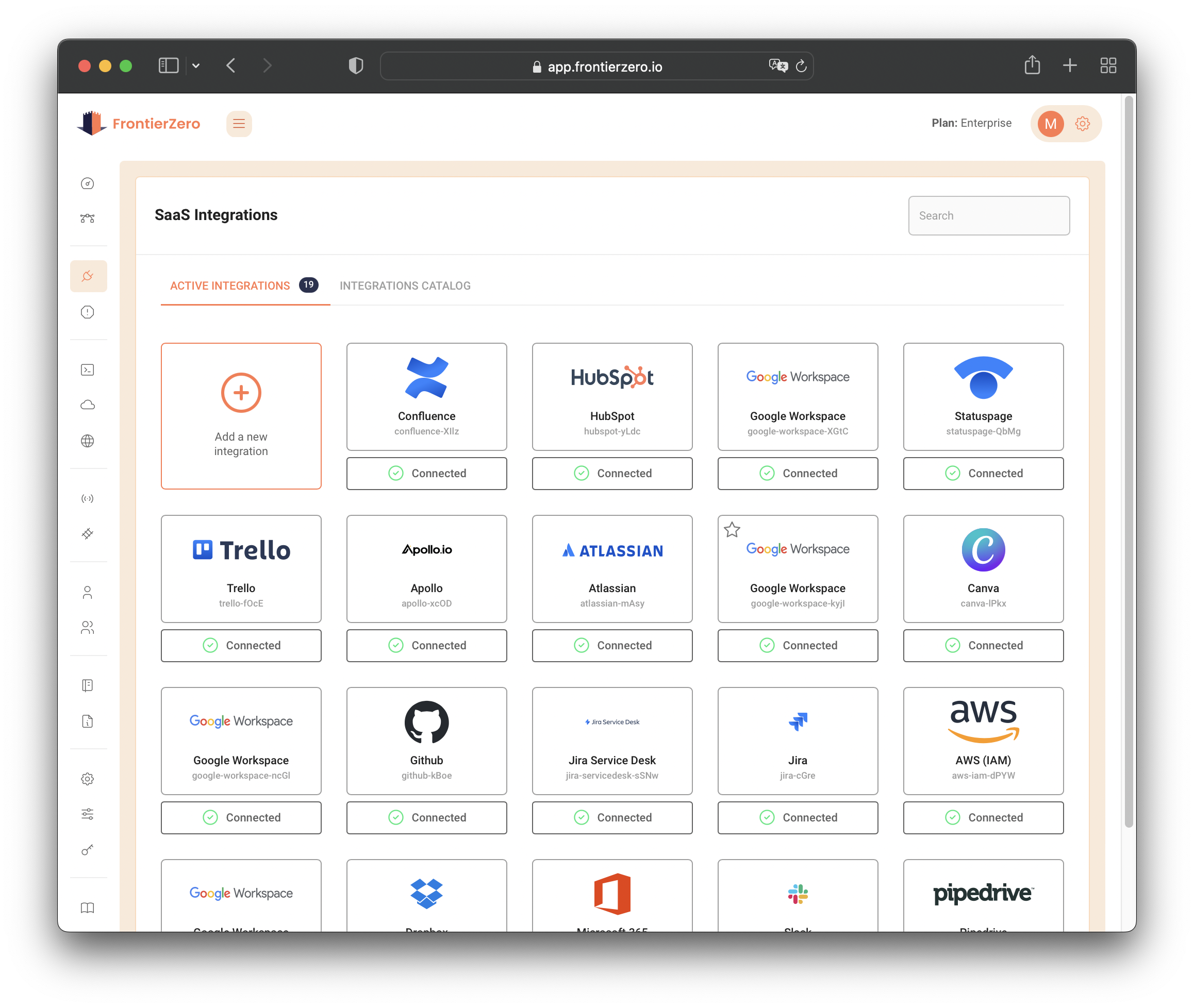Toggle the hamburger menu button
This screenshot has height=1008, width=1194.
pos(239,124)
